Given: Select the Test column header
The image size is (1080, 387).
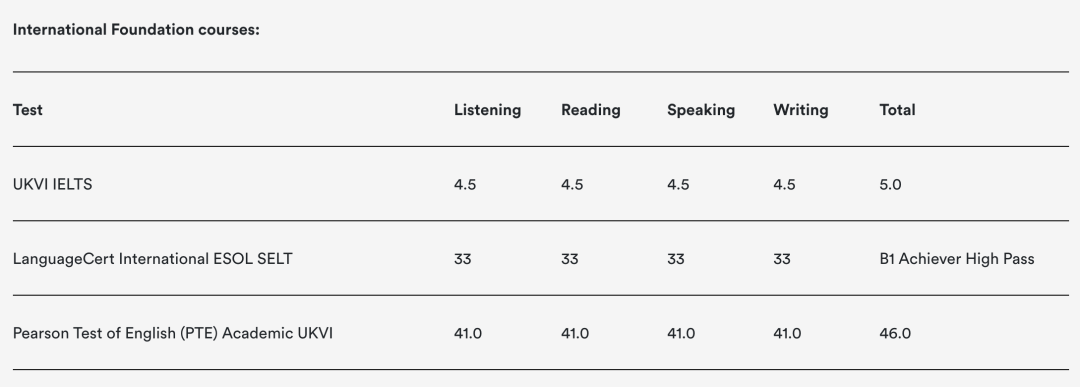Looking at the screenshot, I should (x=28, y=110).
